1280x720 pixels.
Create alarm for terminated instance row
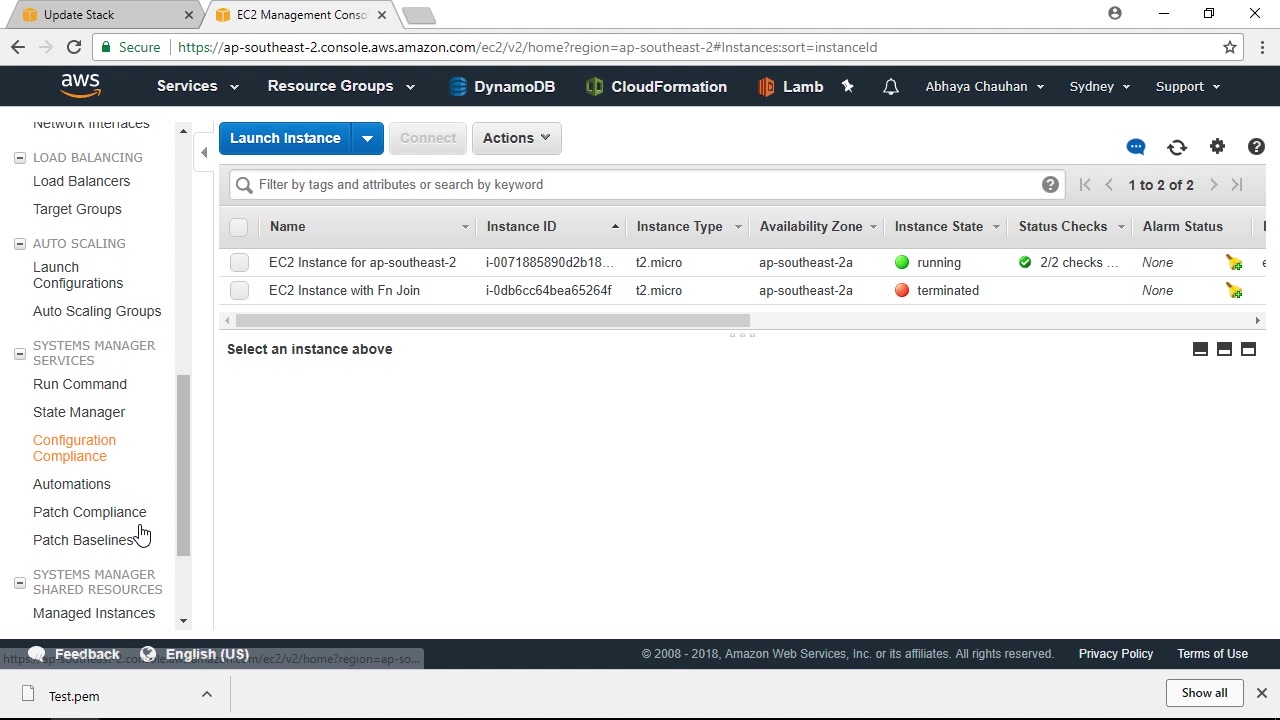pyautogui.click(x=1234, y=291)
